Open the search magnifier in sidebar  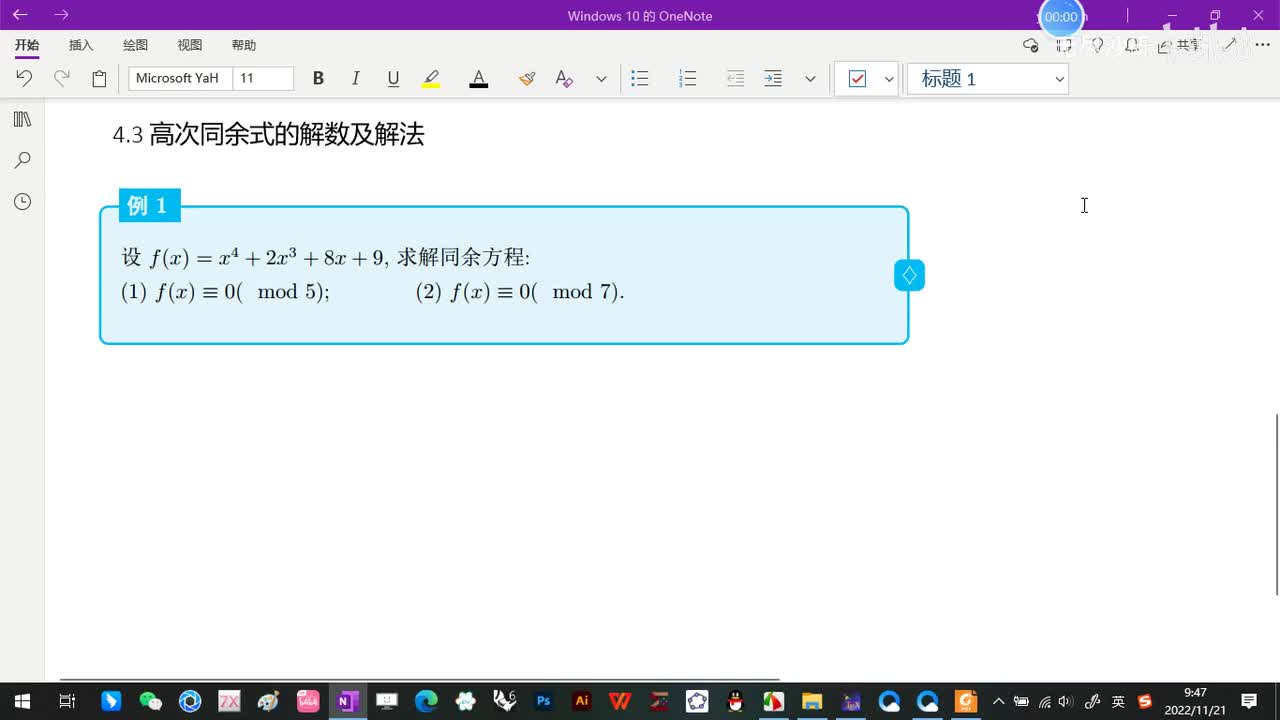(22, 160)
